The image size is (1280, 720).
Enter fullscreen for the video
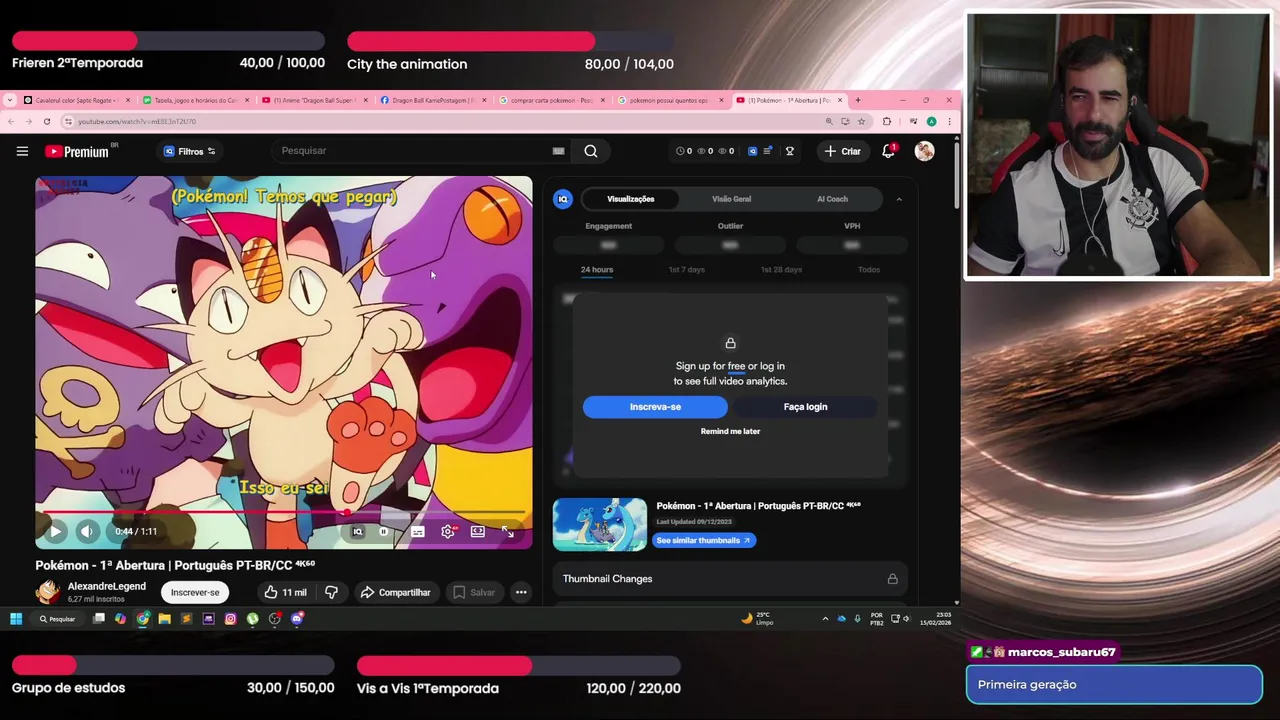508,531
